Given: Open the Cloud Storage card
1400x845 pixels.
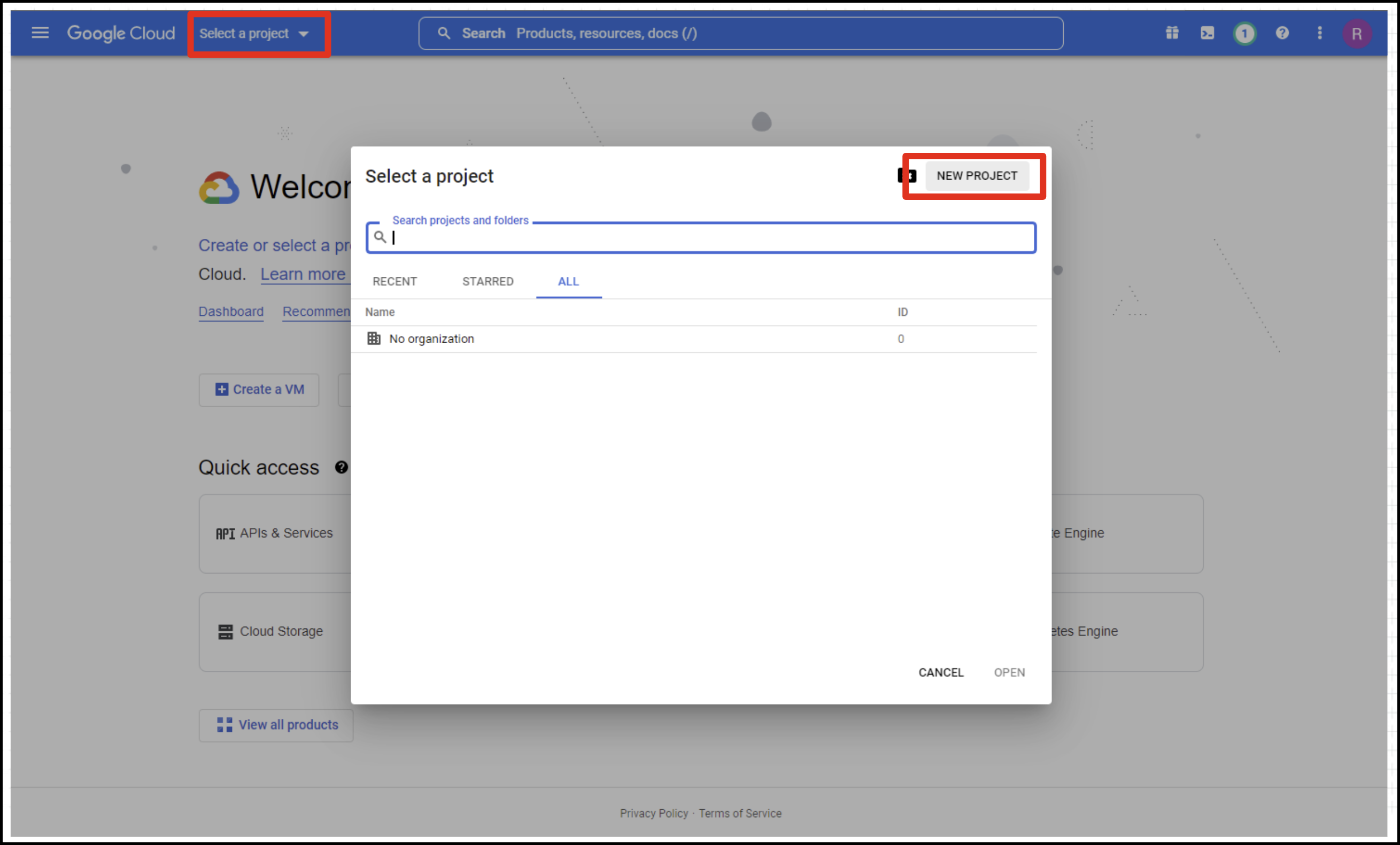Looking at the screenshot, I should 275,632.
